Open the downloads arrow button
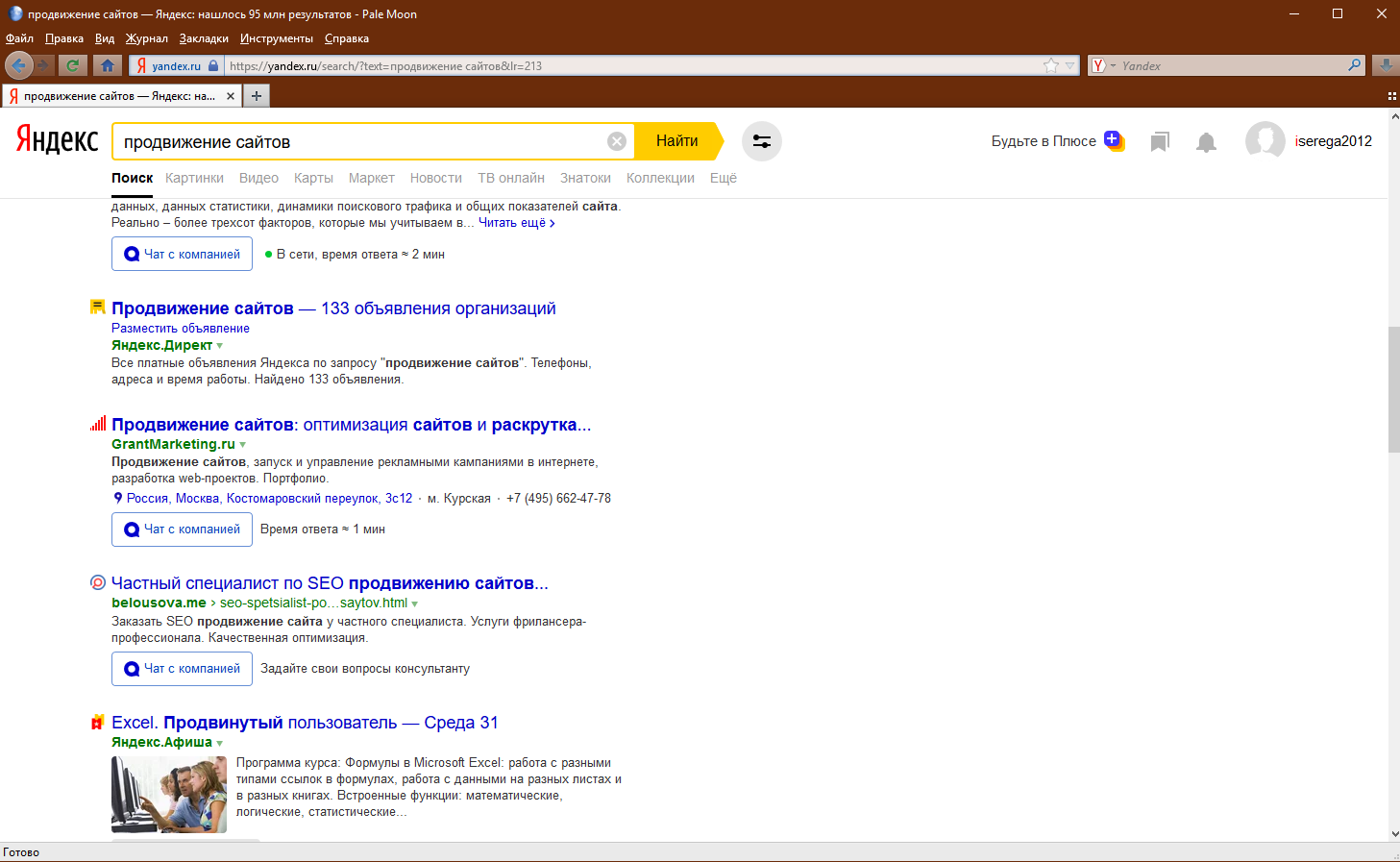The height and width of the screenshot is (862, 1400). pyautogui.click(x=1386, y=65)
